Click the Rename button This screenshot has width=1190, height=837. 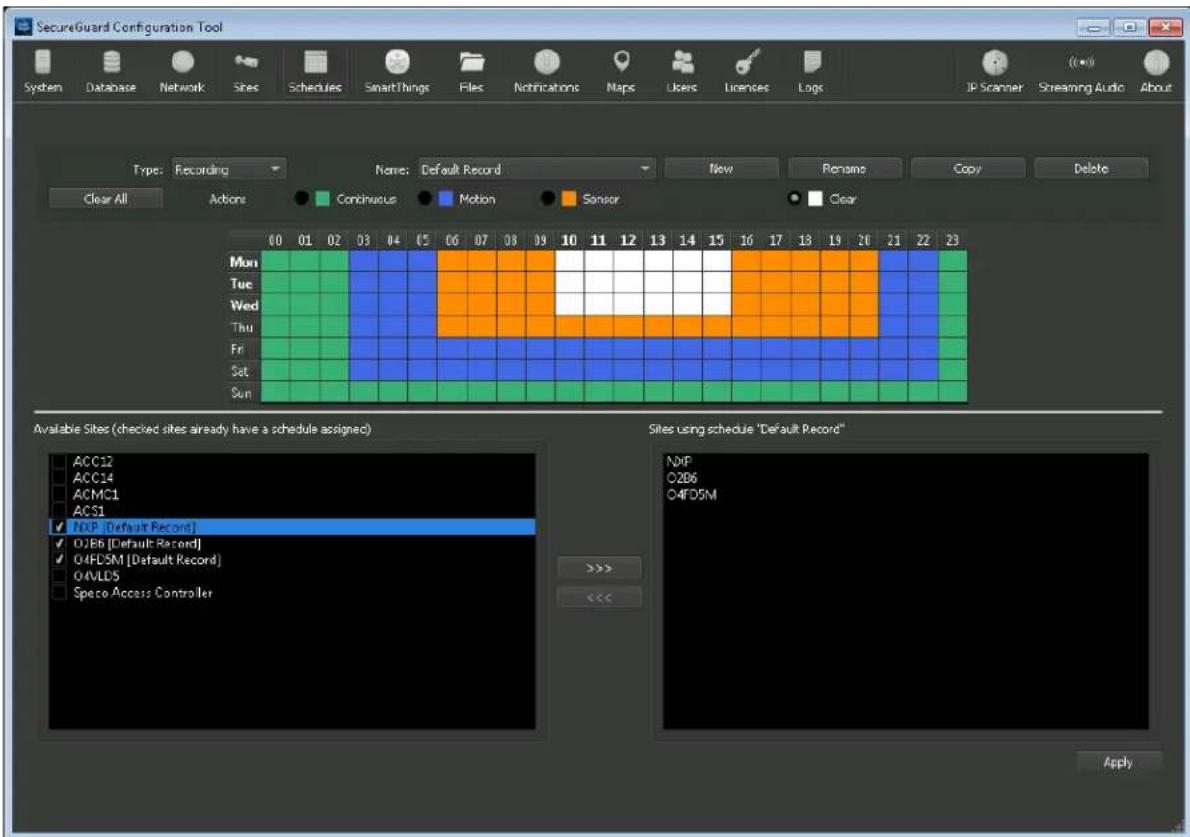845,168
